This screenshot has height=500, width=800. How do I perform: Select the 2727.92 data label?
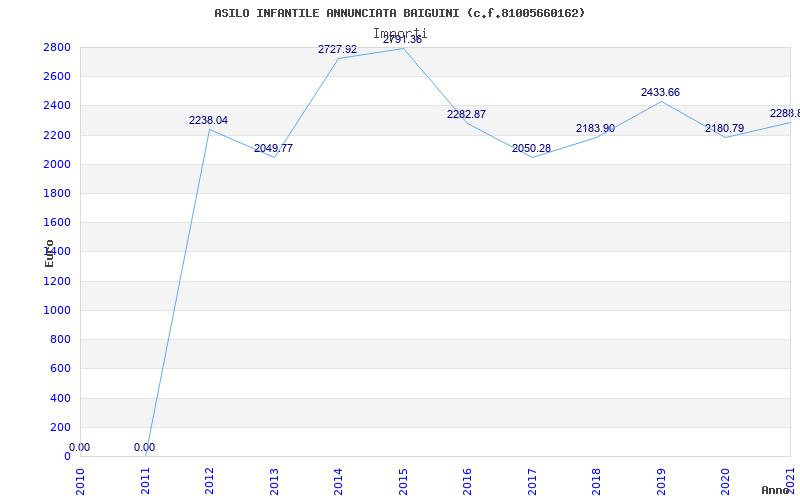click(x=337, y=49)
